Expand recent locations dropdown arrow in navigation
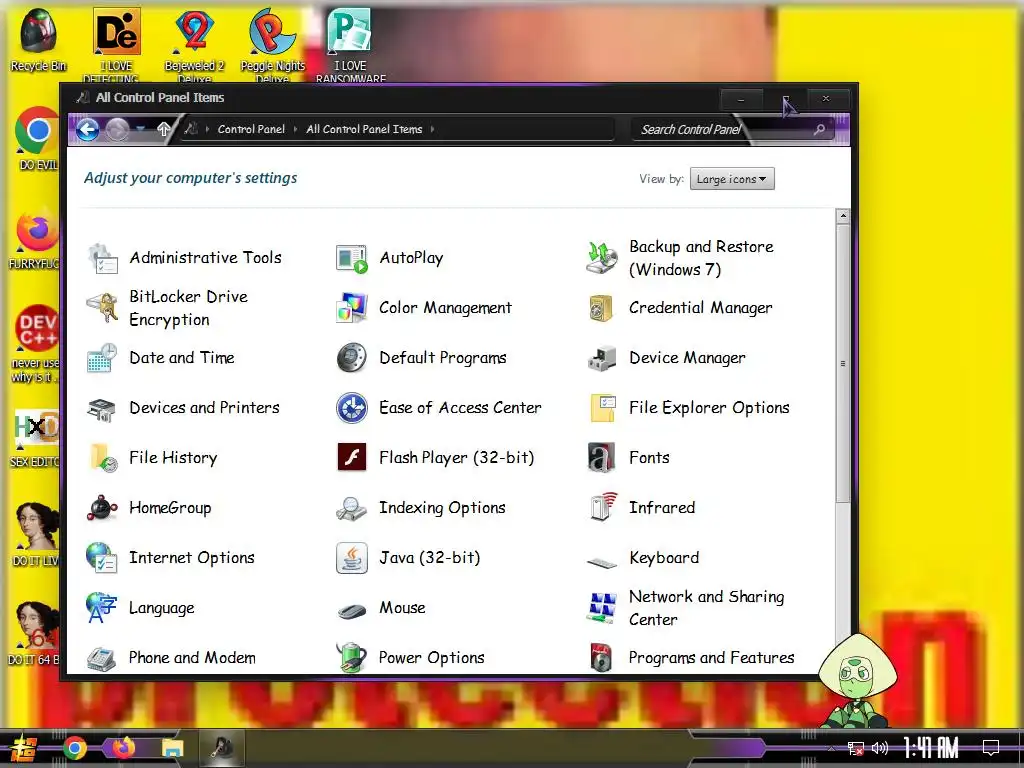 [140, 129]
